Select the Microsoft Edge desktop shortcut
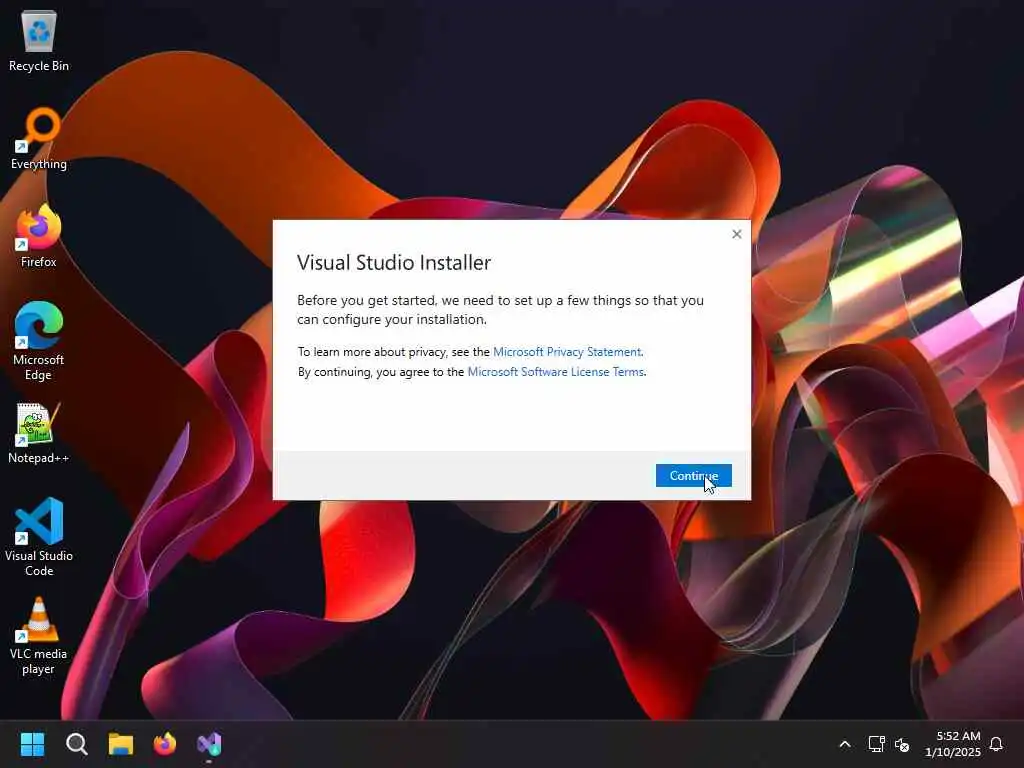The width and height of the screenshot is (1024, 768). pyautogui.click(x=39, y=342)
